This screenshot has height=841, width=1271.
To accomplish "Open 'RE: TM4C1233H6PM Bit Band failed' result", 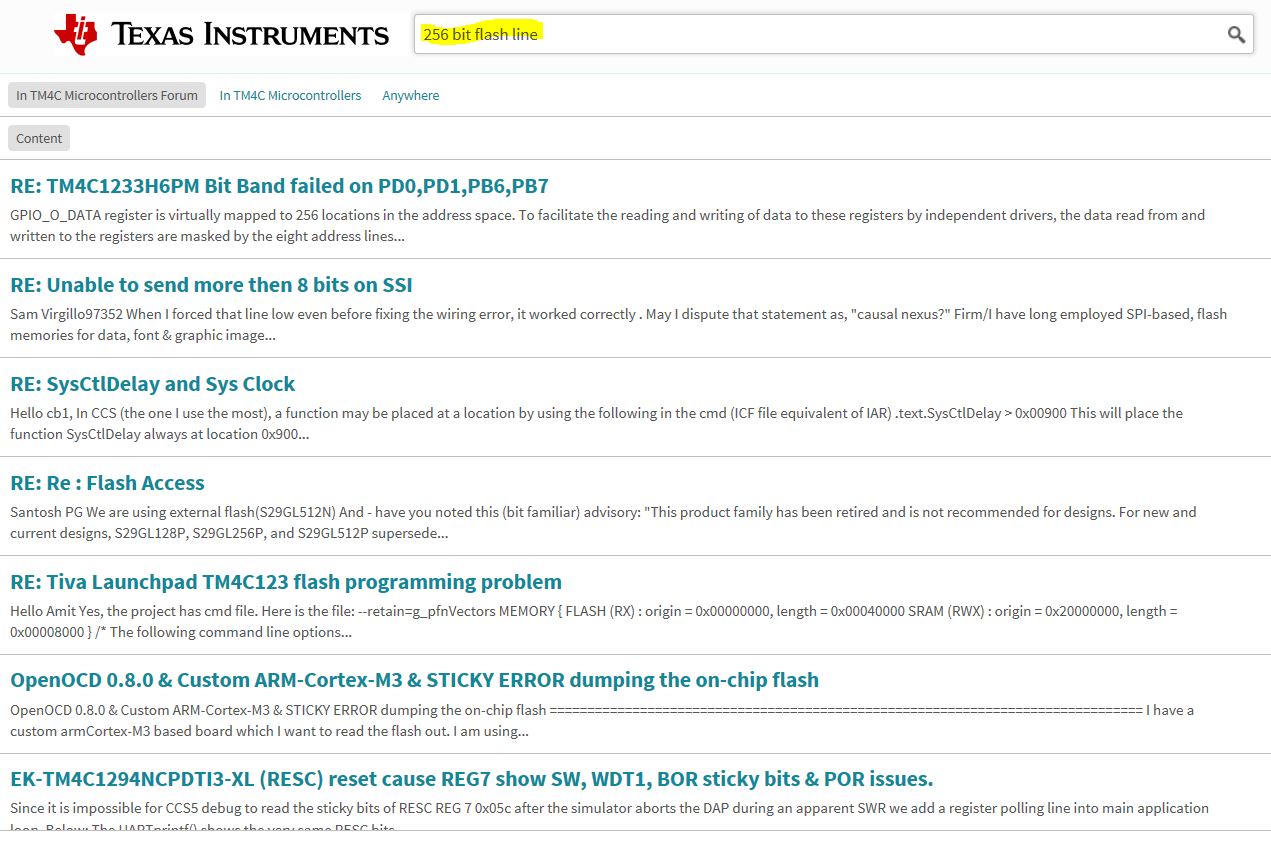I will point(279,186).
